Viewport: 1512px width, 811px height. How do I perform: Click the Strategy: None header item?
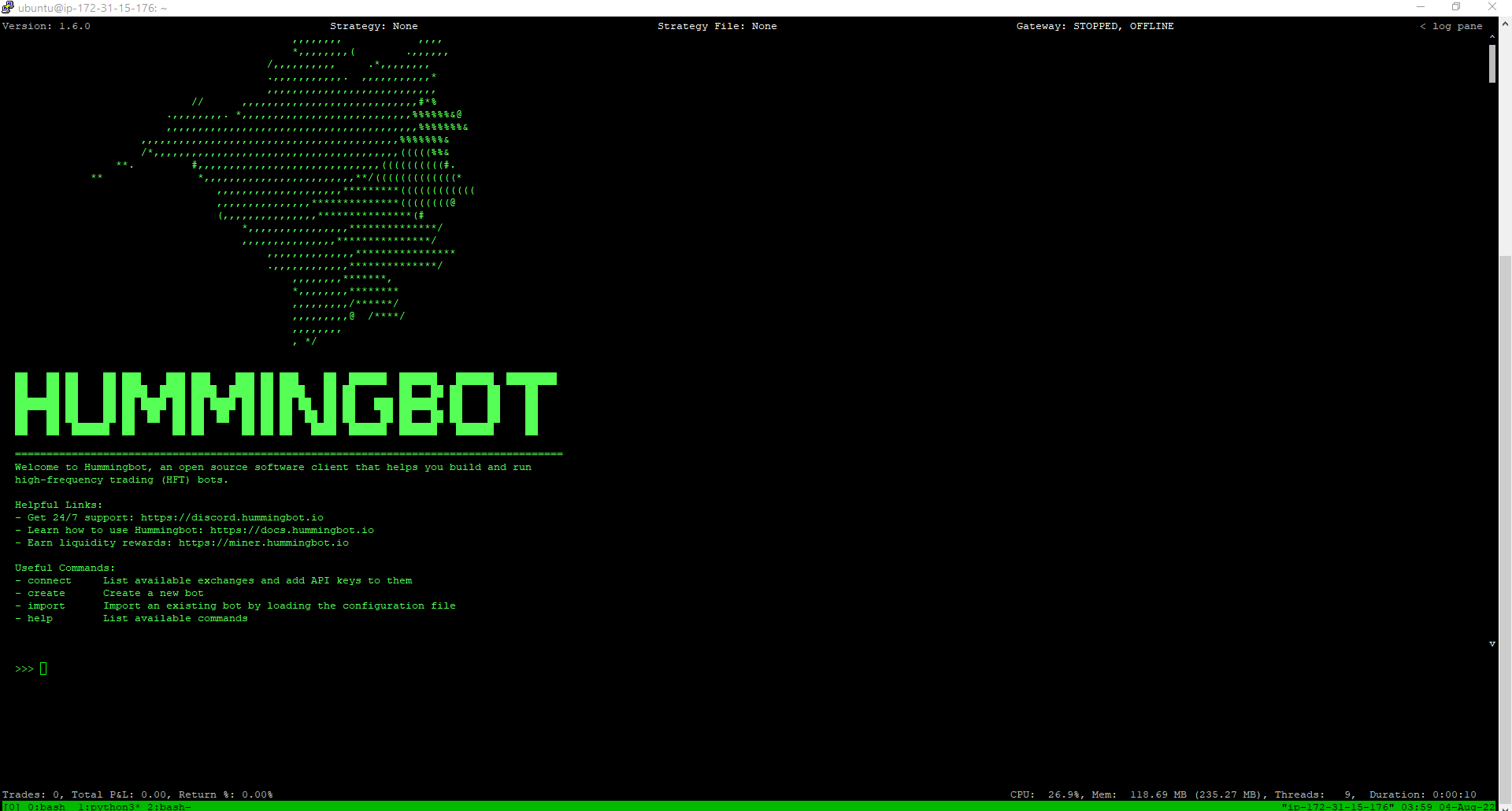(x=374, y=26)
